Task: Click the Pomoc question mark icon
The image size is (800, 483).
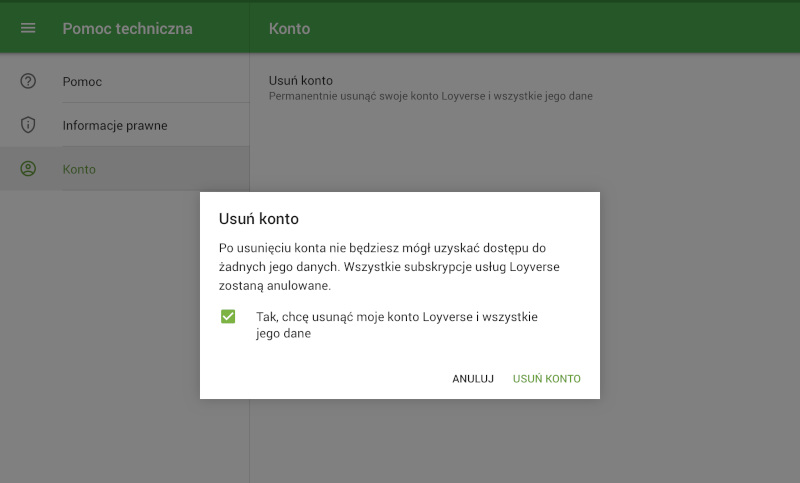Action: (x=28, y=81)
